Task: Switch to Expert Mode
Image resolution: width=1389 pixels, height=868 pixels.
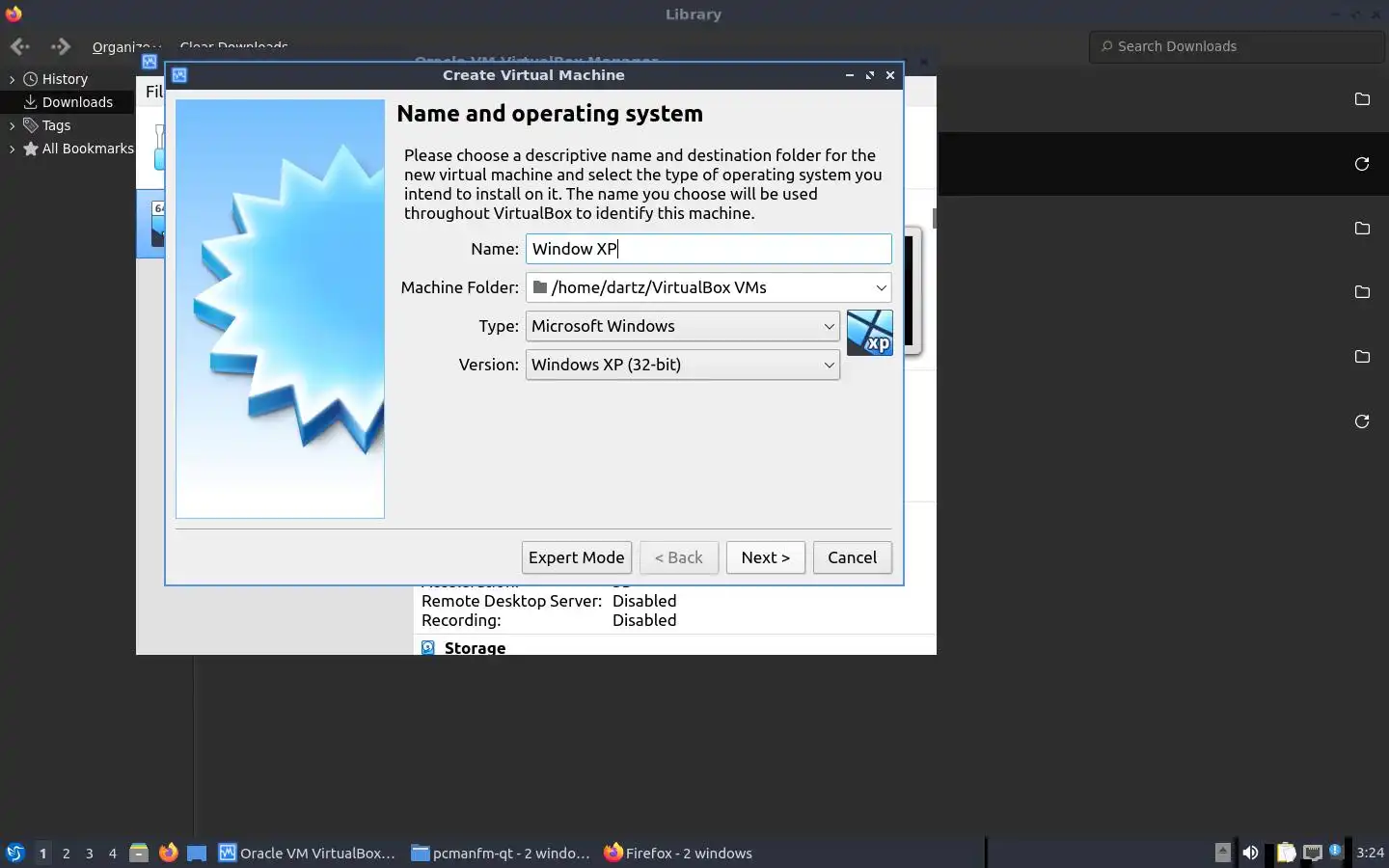Action: [577, 557]
